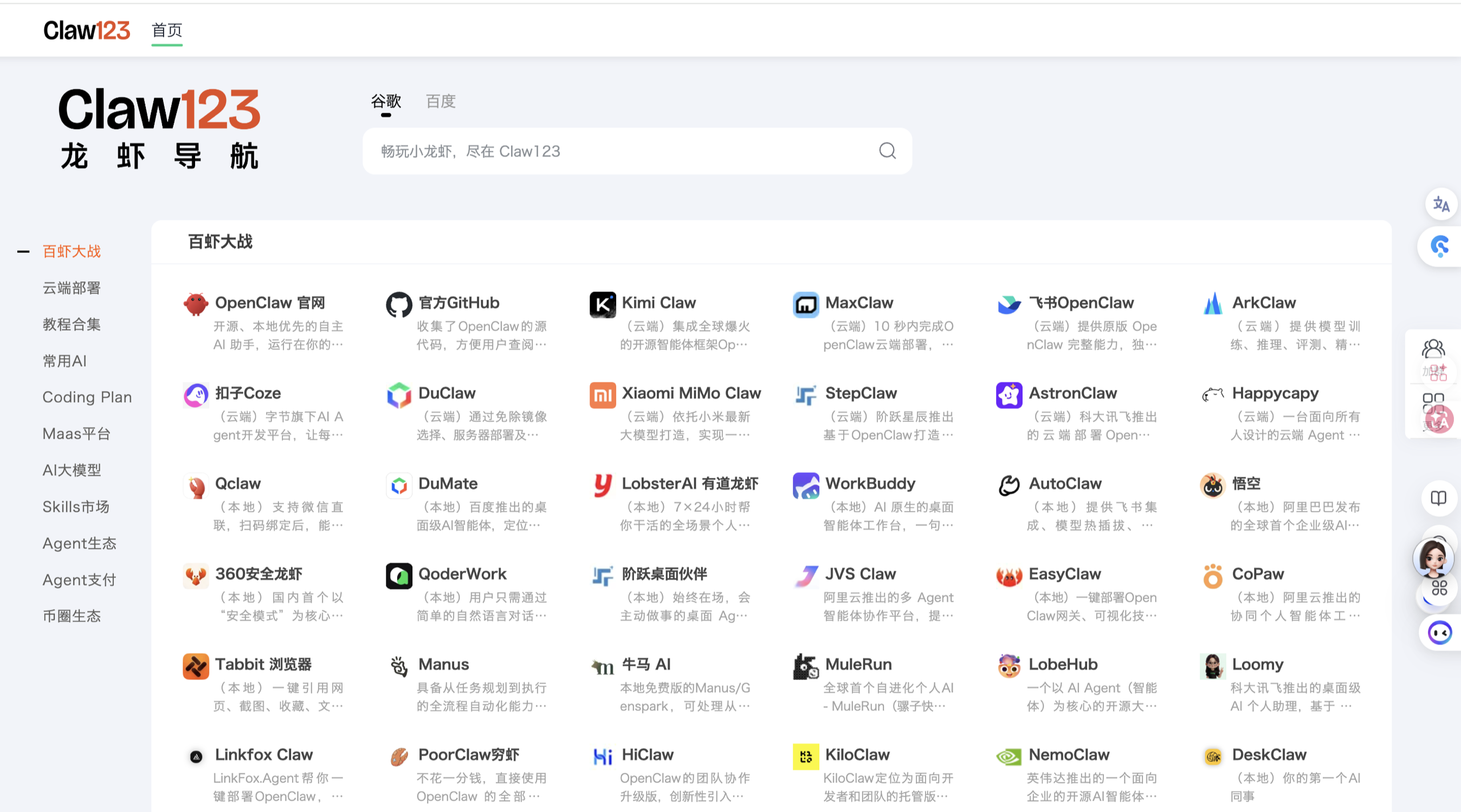Switch search engine to 百度 tab
This screenshot has height=812, width=1461.
click(441, 101)
